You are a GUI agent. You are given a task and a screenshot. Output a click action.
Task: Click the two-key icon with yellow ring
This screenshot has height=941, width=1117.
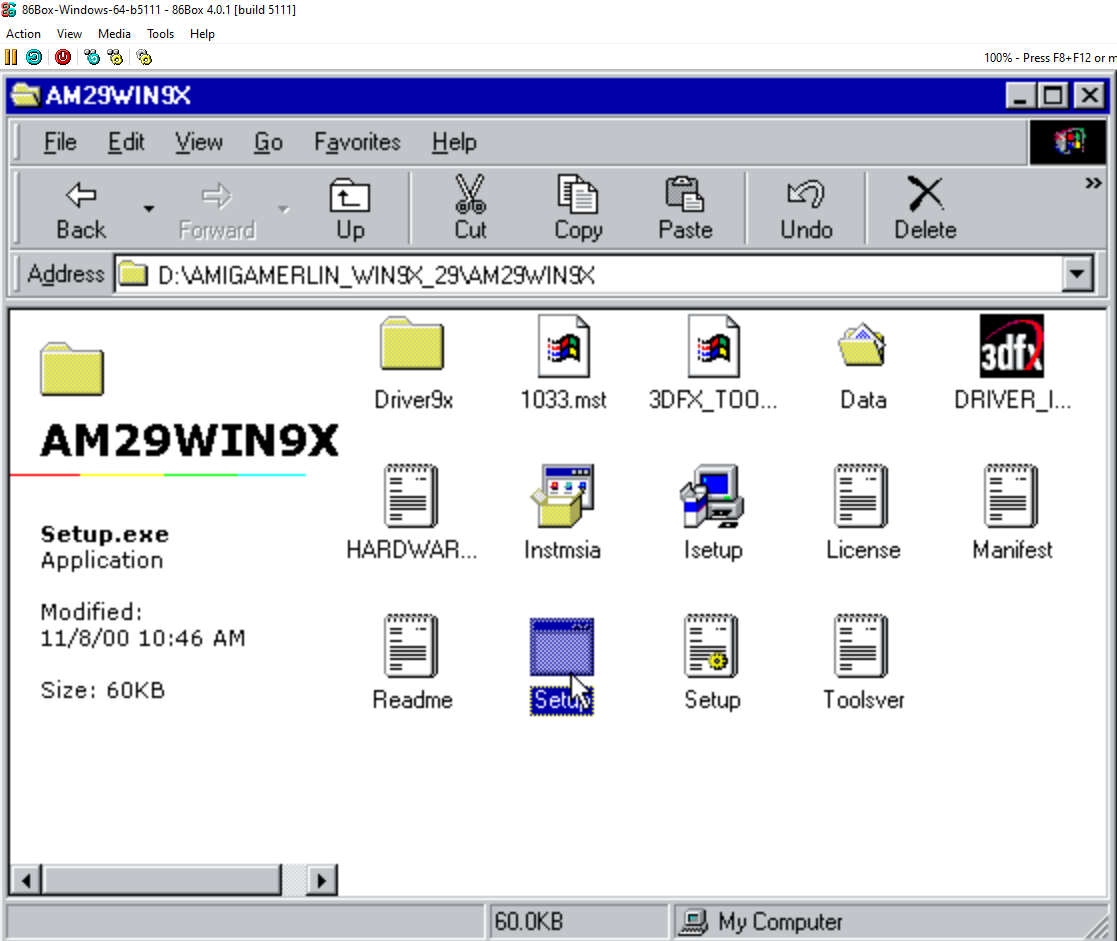click(115, 57)
